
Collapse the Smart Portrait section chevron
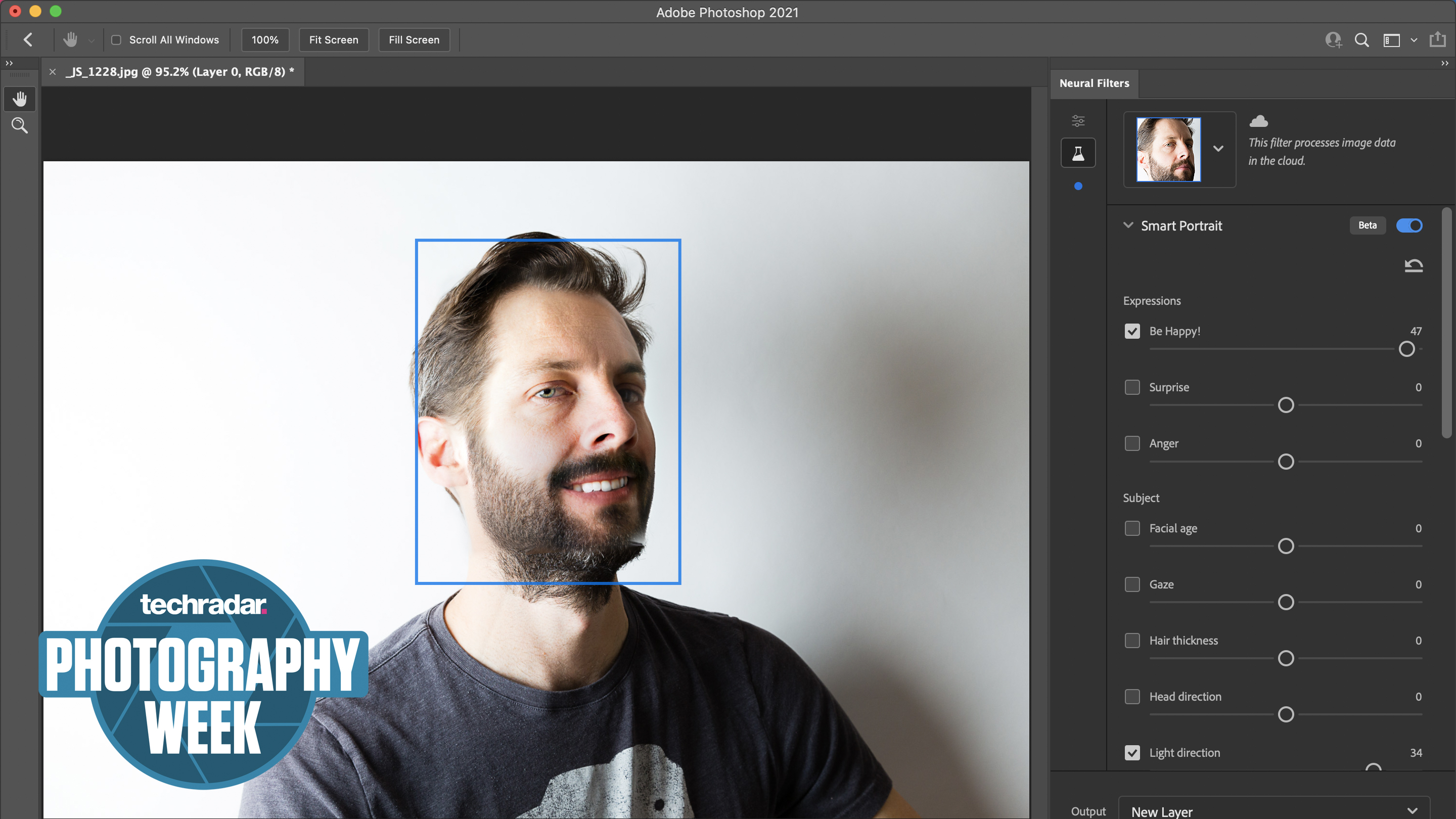point(1128,225)
